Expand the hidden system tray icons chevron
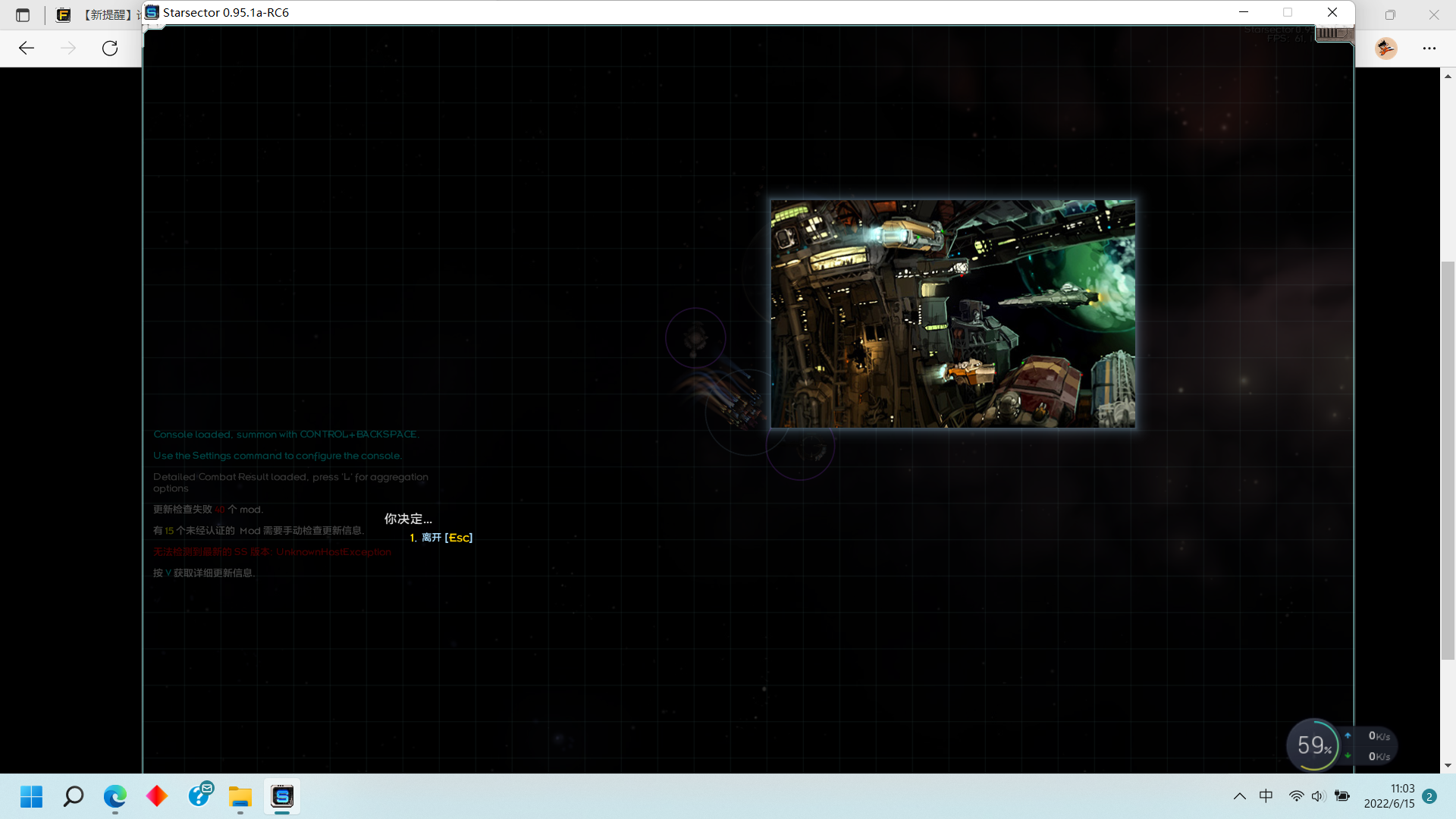This screenshot has width=1456, height=819. (x=1239, y=796)
